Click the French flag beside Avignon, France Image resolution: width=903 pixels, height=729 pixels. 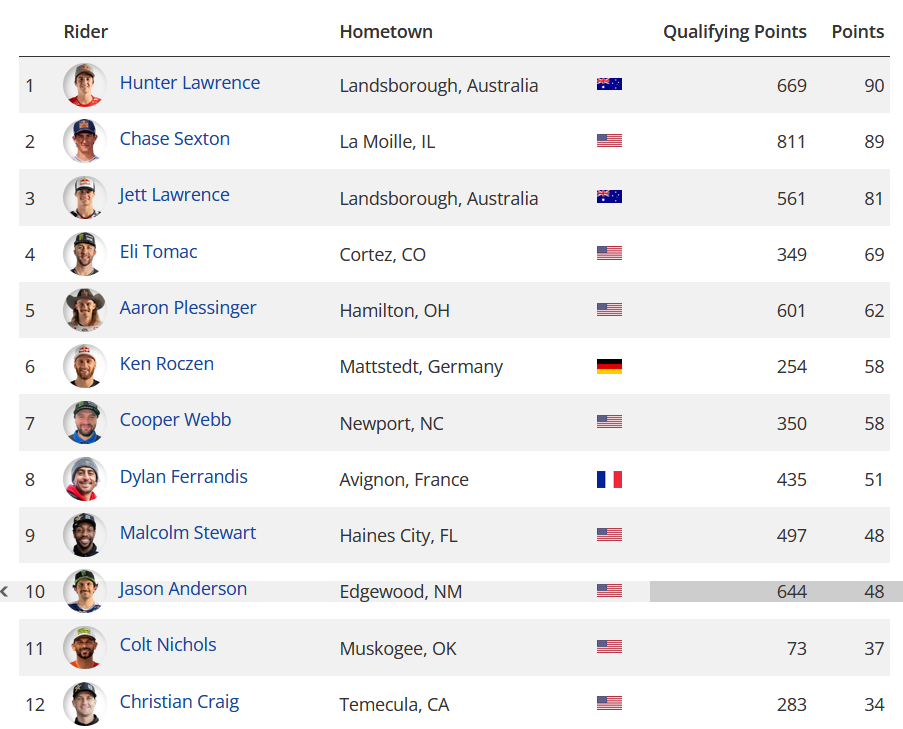click(x=609, y=479)
